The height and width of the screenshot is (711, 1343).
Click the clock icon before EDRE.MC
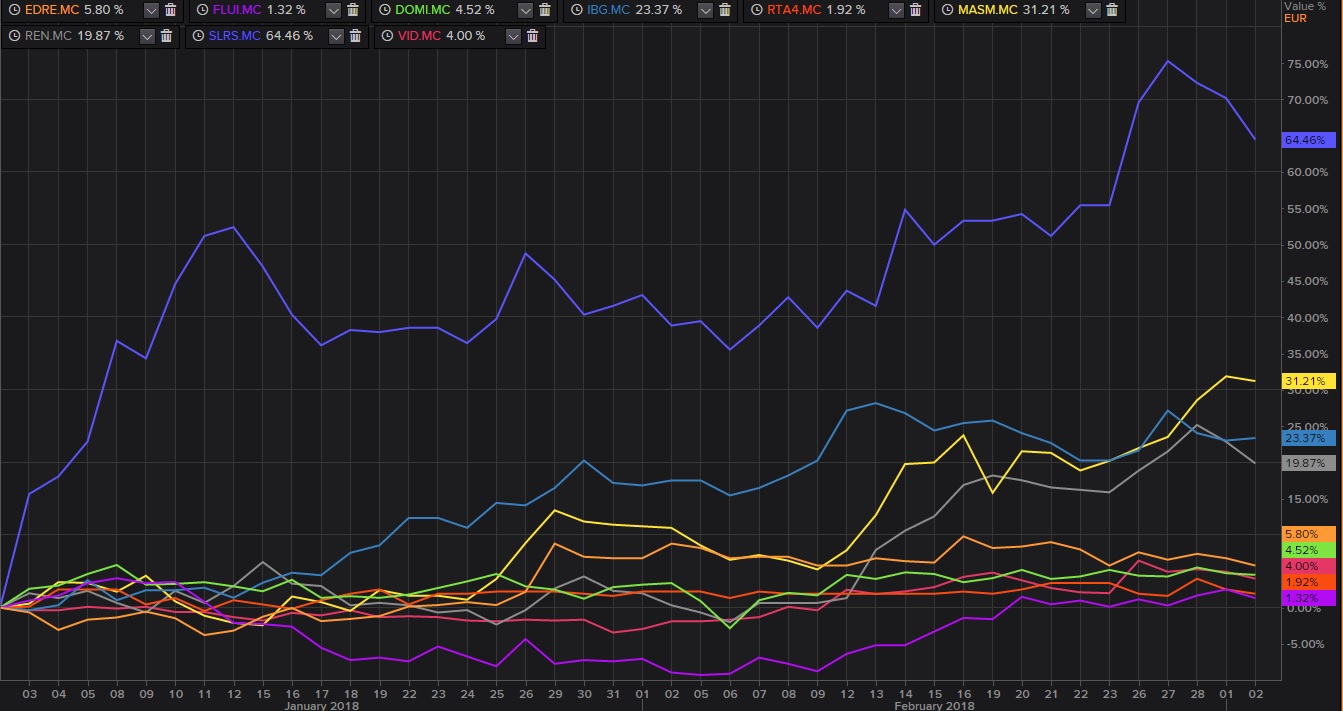(12, 10)
